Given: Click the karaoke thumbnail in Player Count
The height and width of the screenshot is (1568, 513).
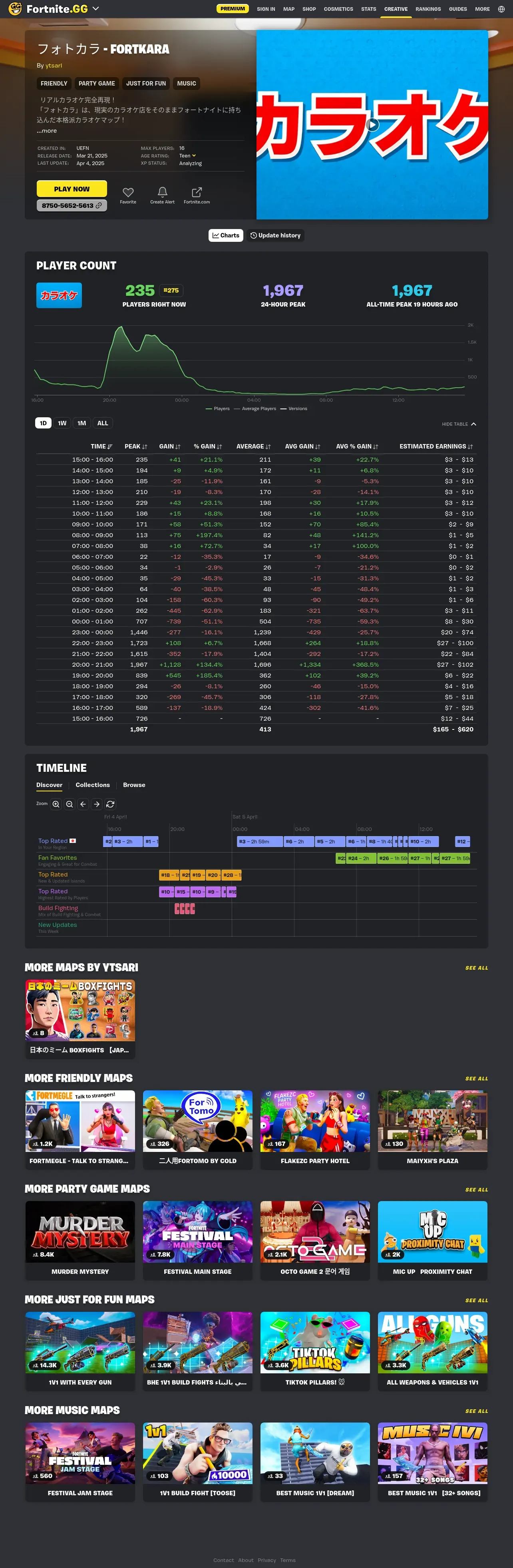Looking at the screenshot, I should click(59, 295).
